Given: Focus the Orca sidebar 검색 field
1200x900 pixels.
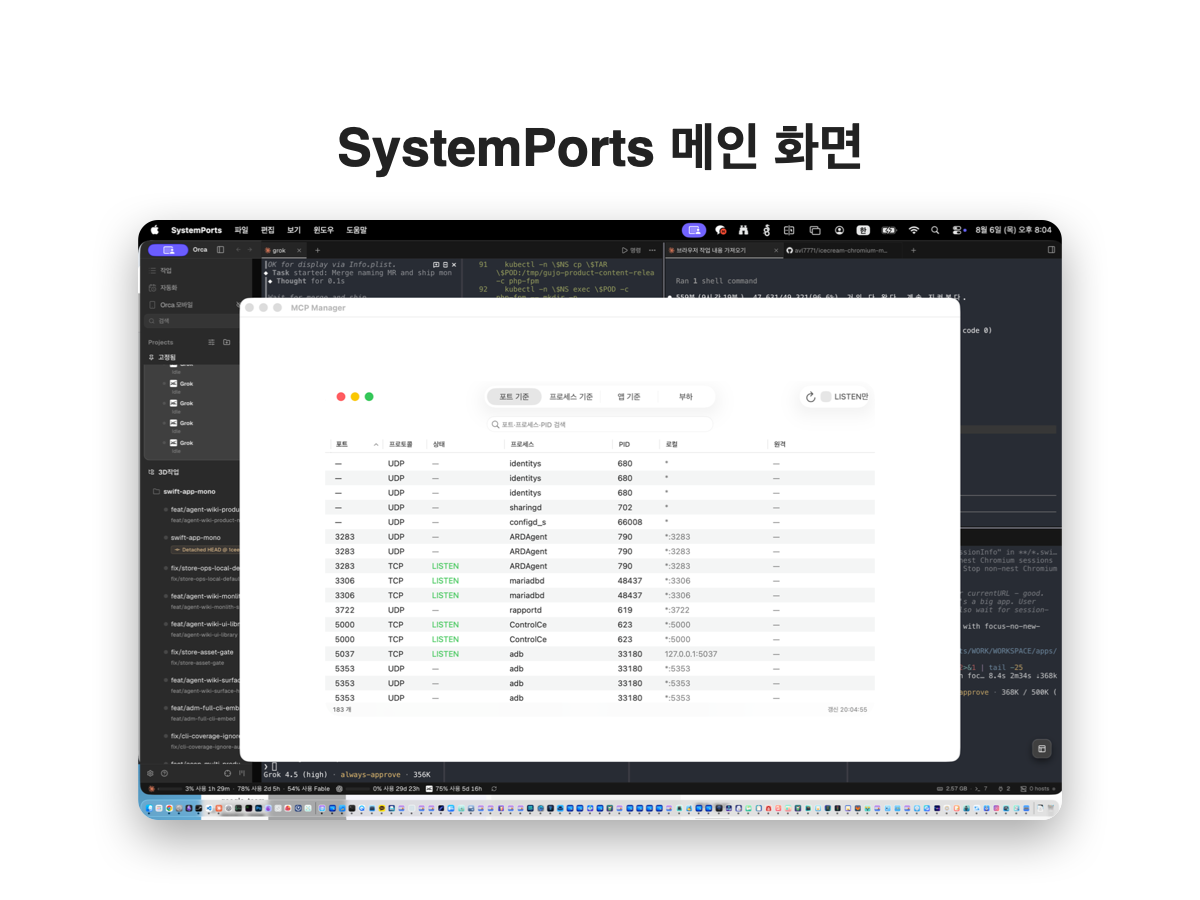Looking at the screenshot, I should coord(192,321).
